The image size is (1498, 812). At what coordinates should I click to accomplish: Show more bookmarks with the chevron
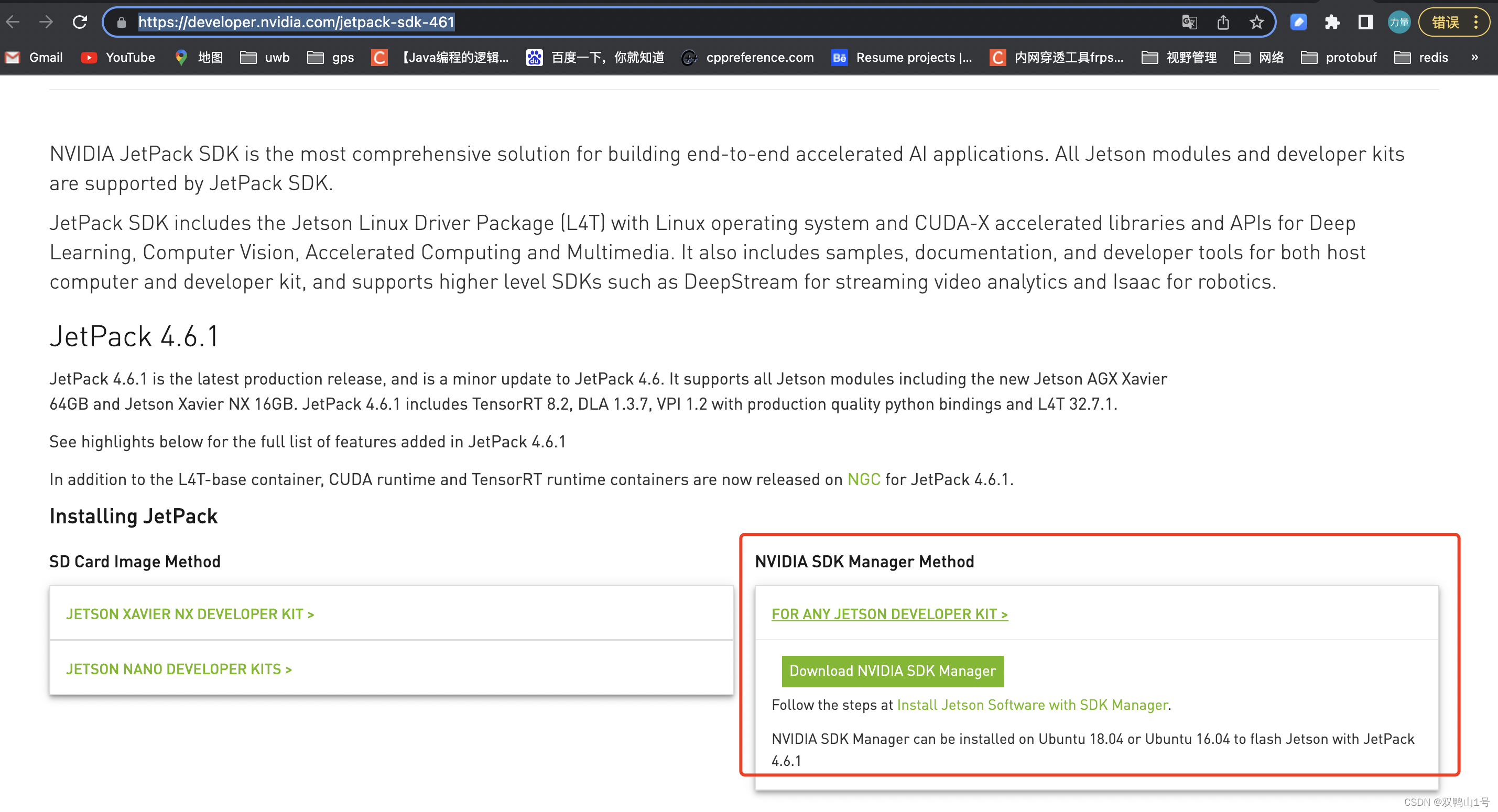pyautogui.click(x=1475, y=57)
